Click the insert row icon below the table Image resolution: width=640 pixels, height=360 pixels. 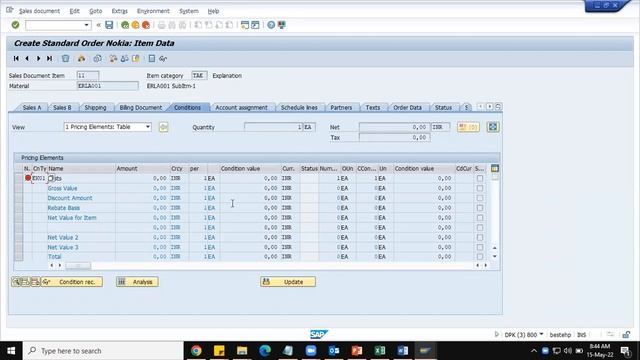[26, 282]
